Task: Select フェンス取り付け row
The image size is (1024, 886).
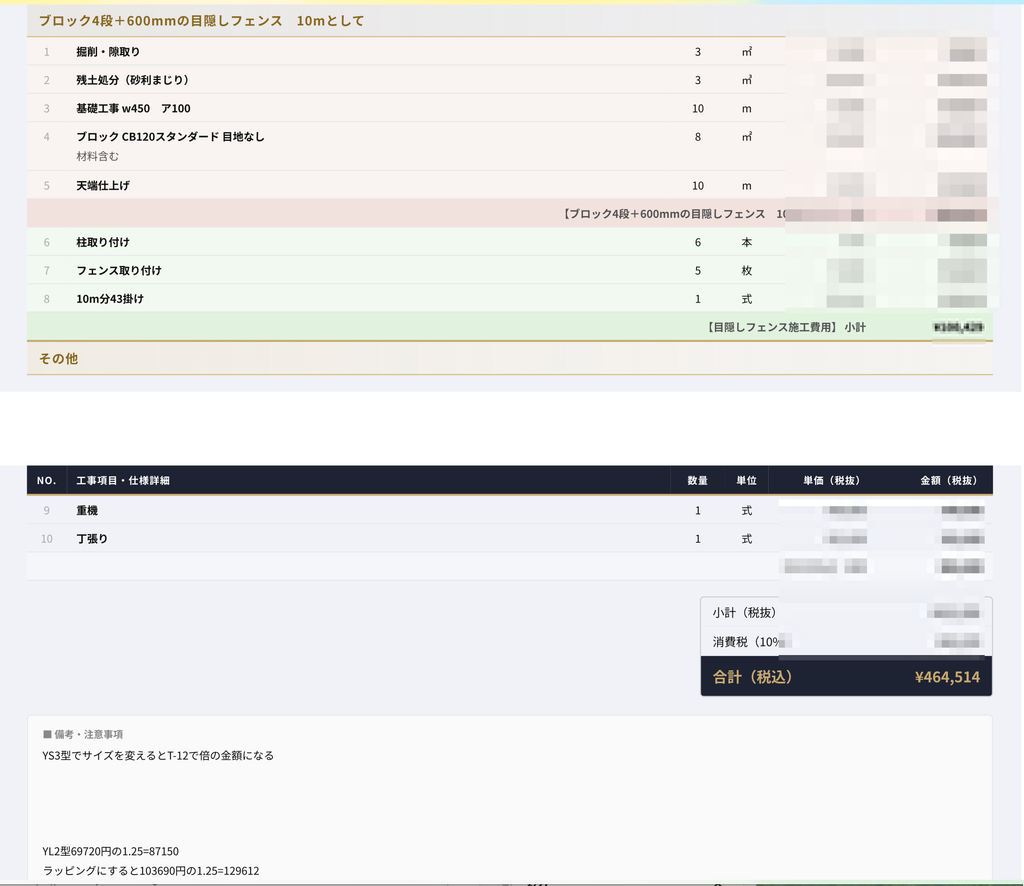Action: tap(509, 270)
